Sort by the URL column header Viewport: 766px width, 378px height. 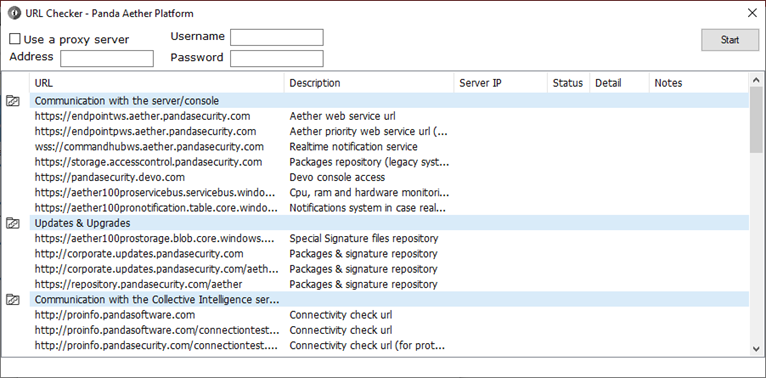(x=156, y=83)
